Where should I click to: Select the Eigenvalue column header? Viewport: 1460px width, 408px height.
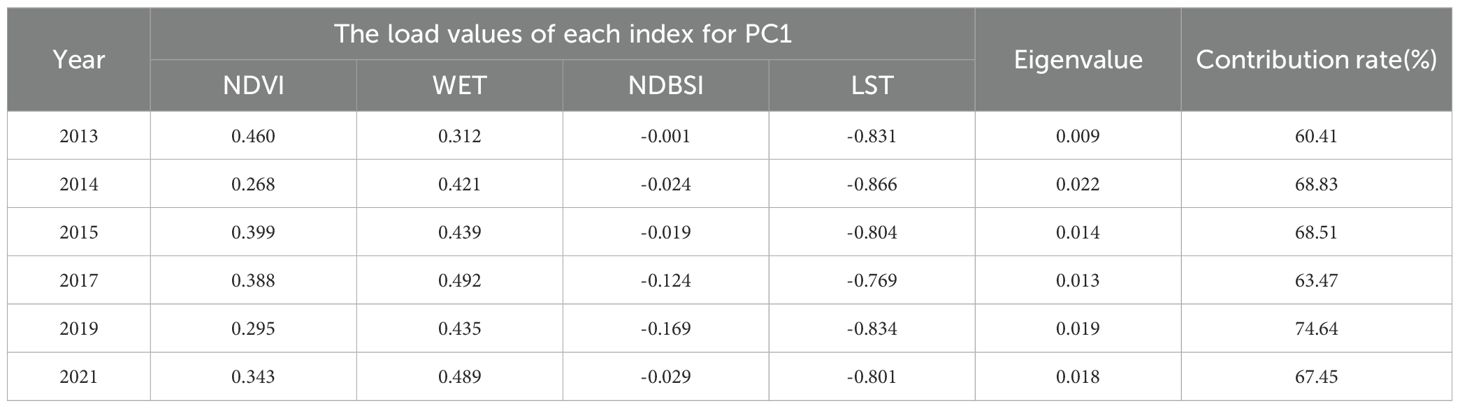tap(1077, 61)
